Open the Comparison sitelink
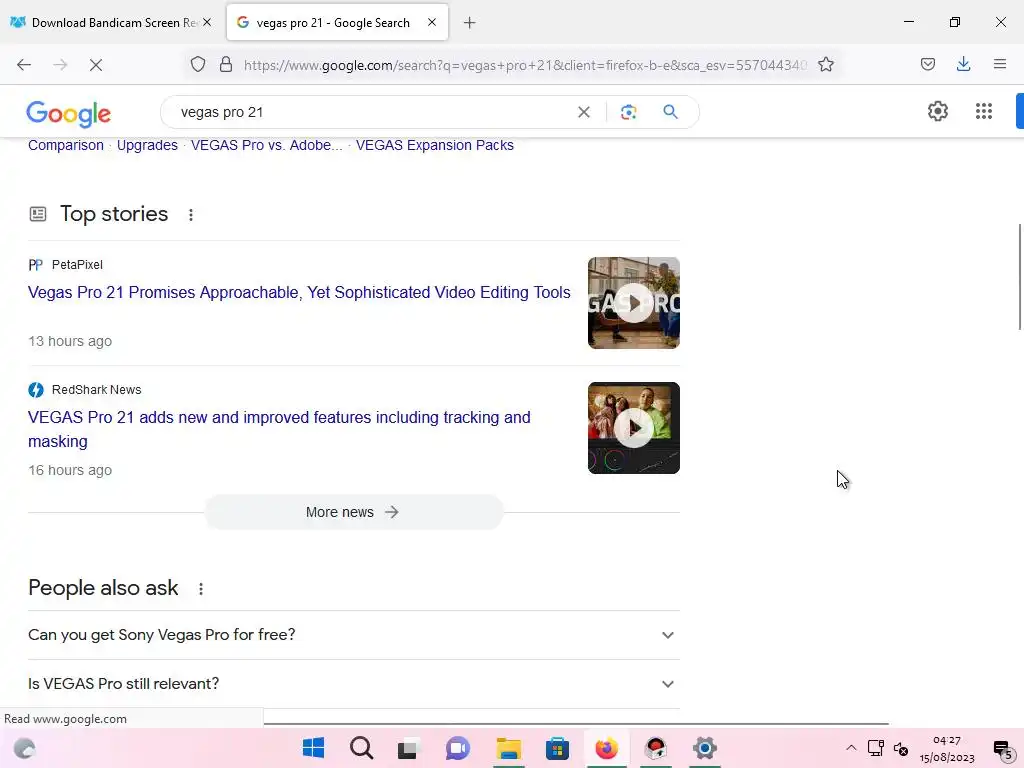The height and width of the screenshot is (768, 1024). pos(66,146)
